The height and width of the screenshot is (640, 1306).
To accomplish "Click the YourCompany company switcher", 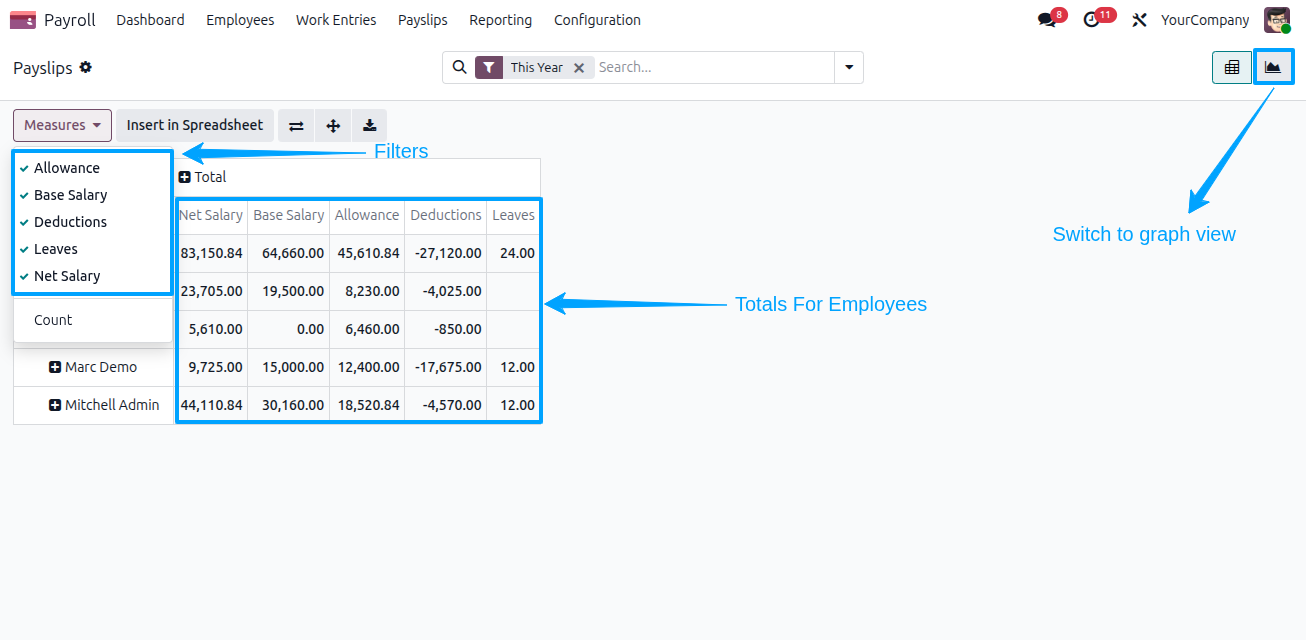I will [x=1205, y=20].
